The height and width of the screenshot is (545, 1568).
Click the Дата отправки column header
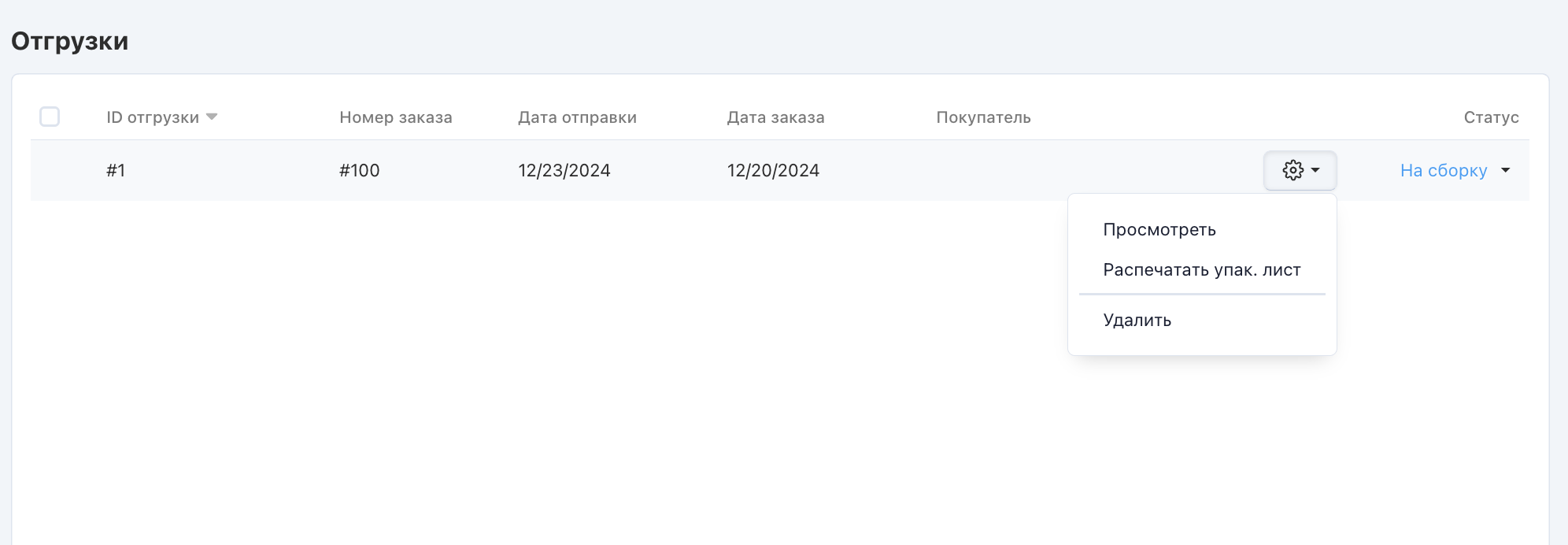577,117
